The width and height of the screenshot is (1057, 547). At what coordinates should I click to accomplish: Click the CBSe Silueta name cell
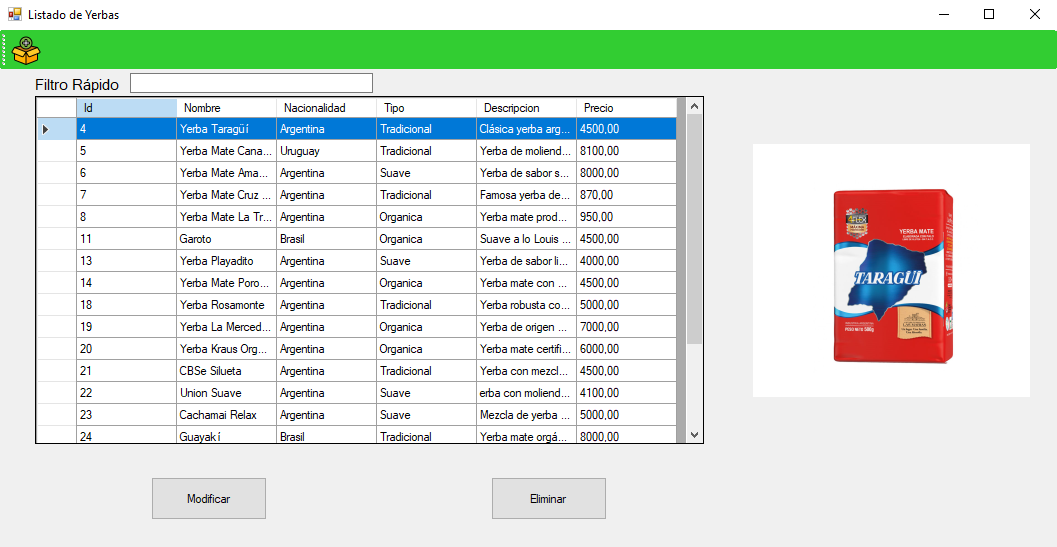coord(226,371)
